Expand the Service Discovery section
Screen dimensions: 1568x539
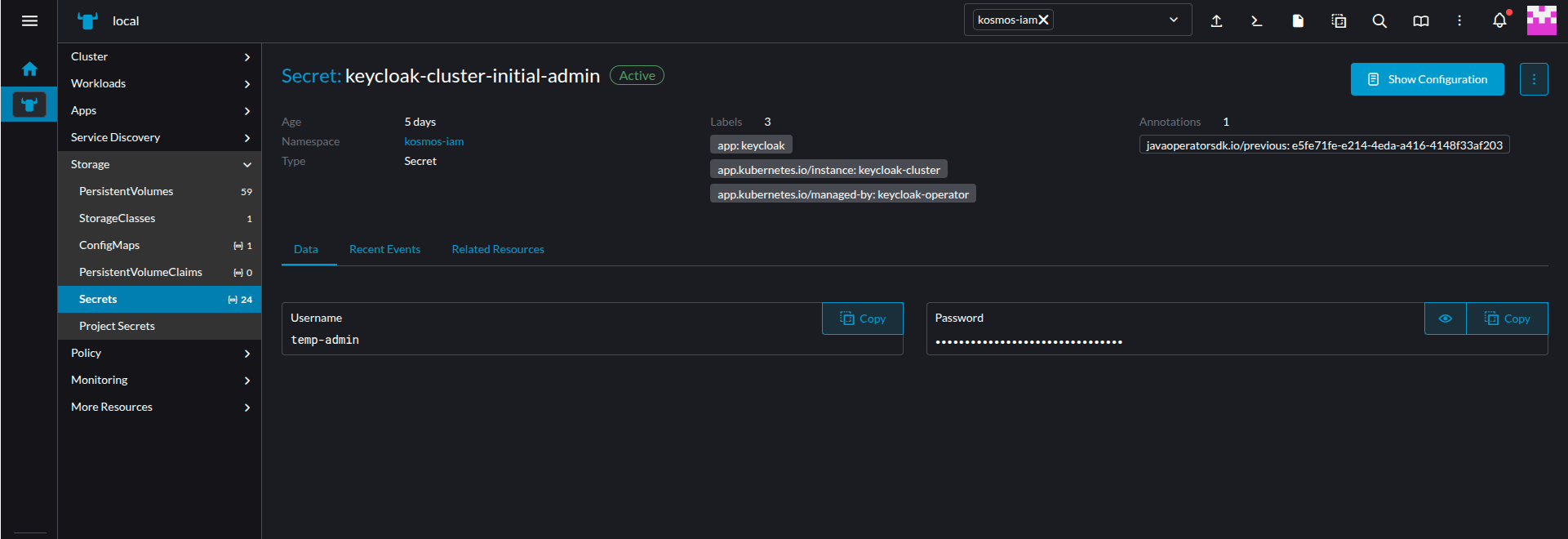point(159,137)
